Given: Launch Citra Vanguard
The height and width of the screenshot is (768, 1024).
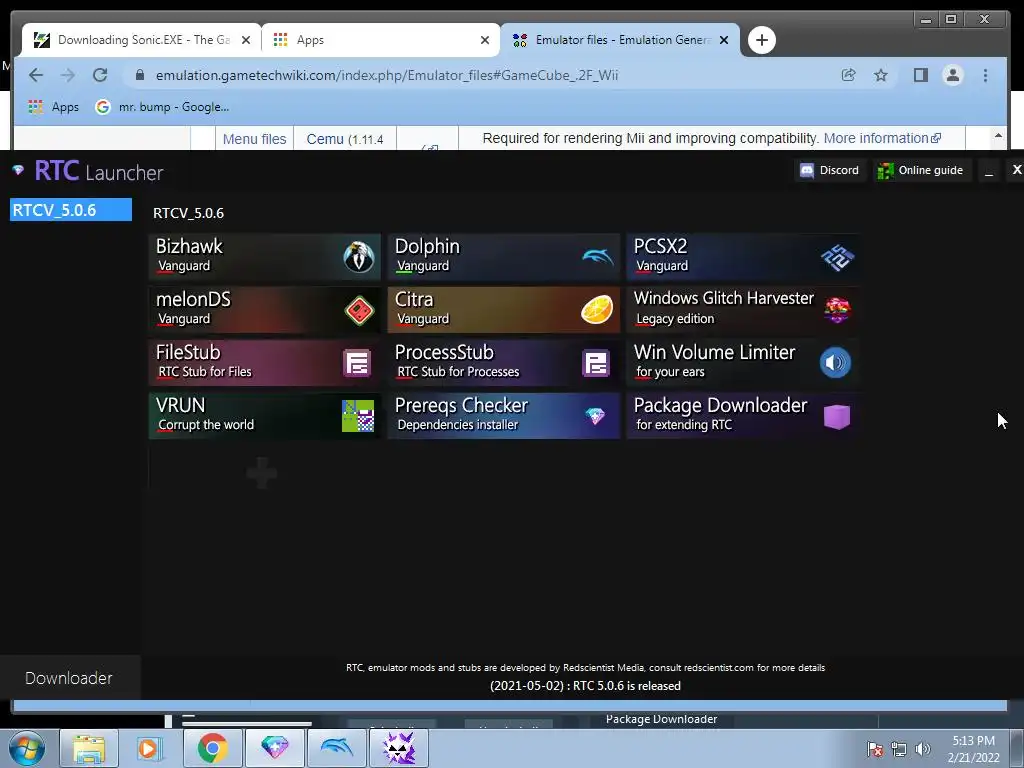Looking at the screenshot, I should pos(504,310).
